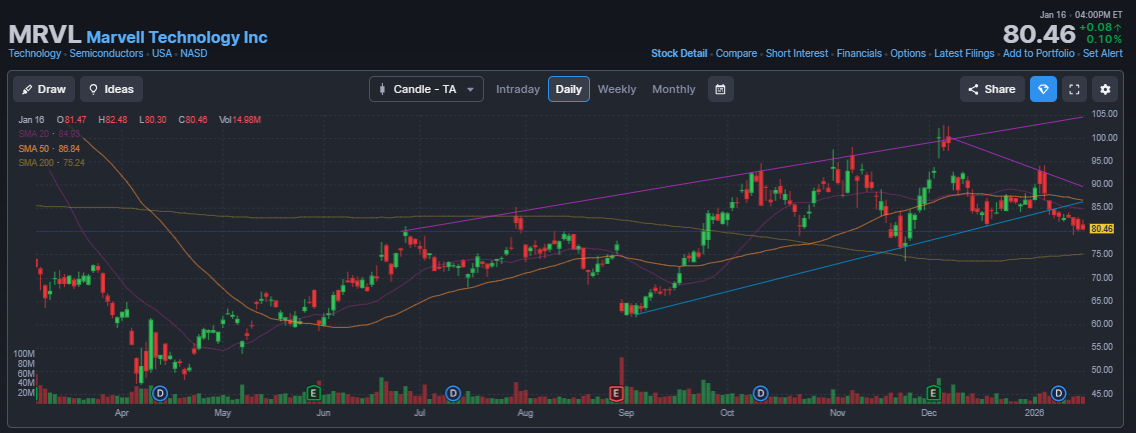Open Latest Filings
The image size is (1136, 433).
tap(964, 54)
